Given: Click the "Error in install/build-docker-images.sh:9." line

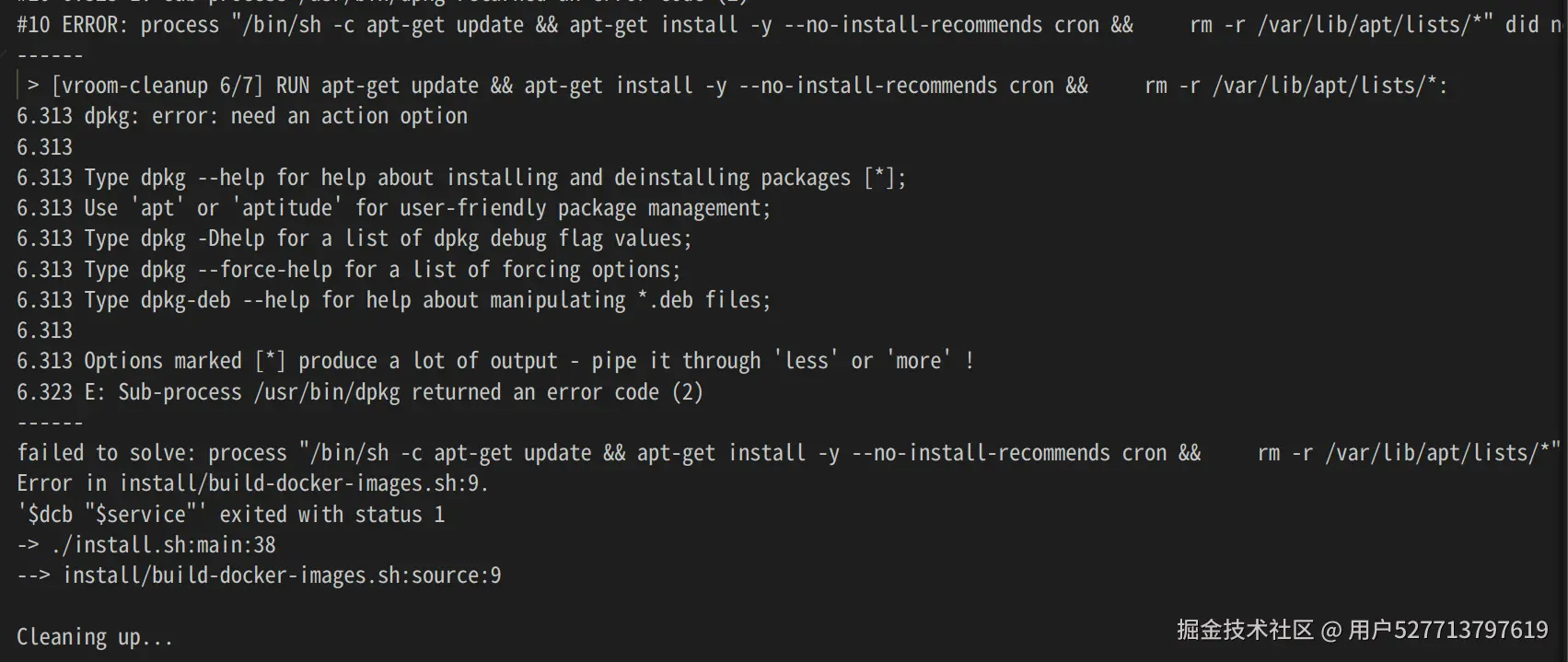Looking at the screenshot, I should coord(252,483).
